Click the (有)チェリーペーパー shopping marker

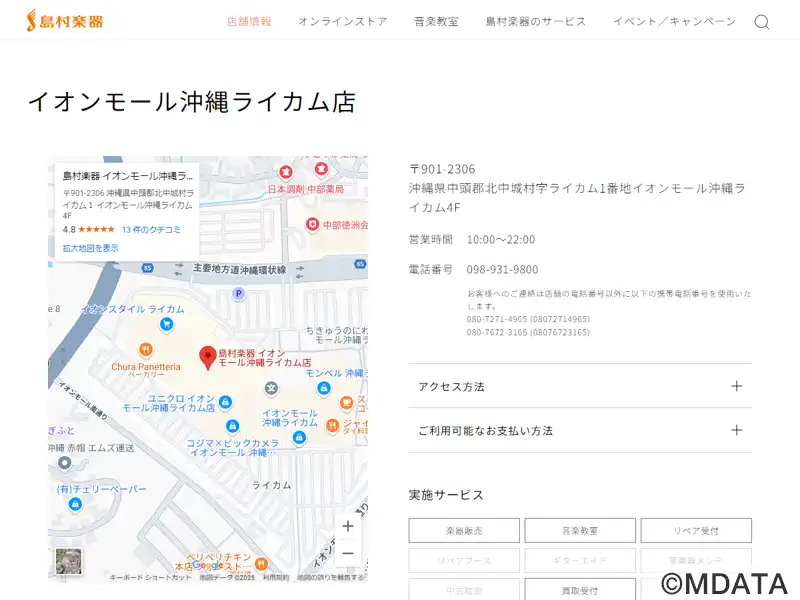click(x=75, y=505)
